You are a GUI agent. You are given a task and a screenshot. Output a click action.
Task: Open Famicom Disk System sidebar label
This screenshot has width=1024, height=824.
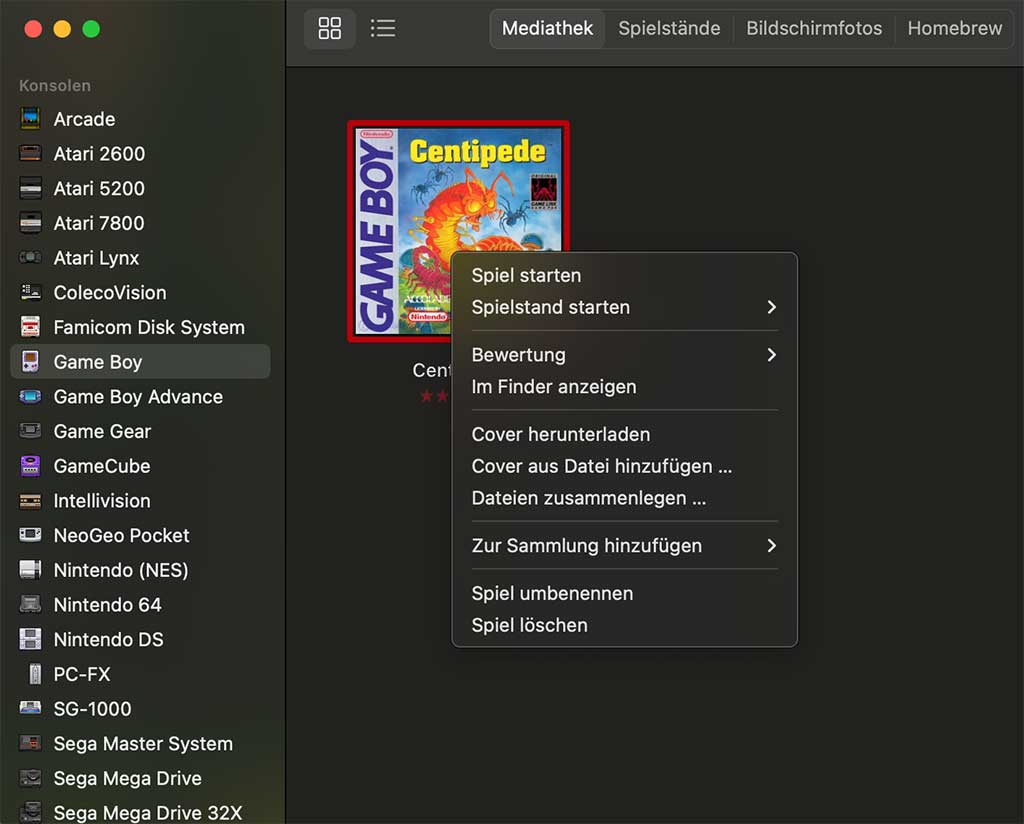click(x=149, y=326)
